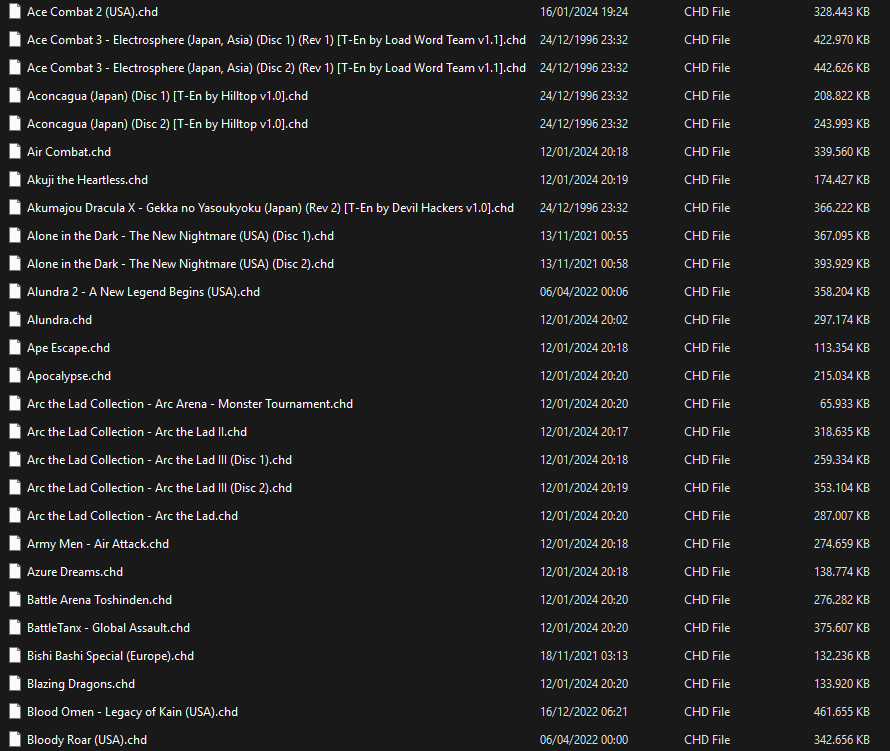
Task: Select Arc the Lad Collection - Arc the Lad.chd
Action: pyautogui.click(x=132, y=515)
